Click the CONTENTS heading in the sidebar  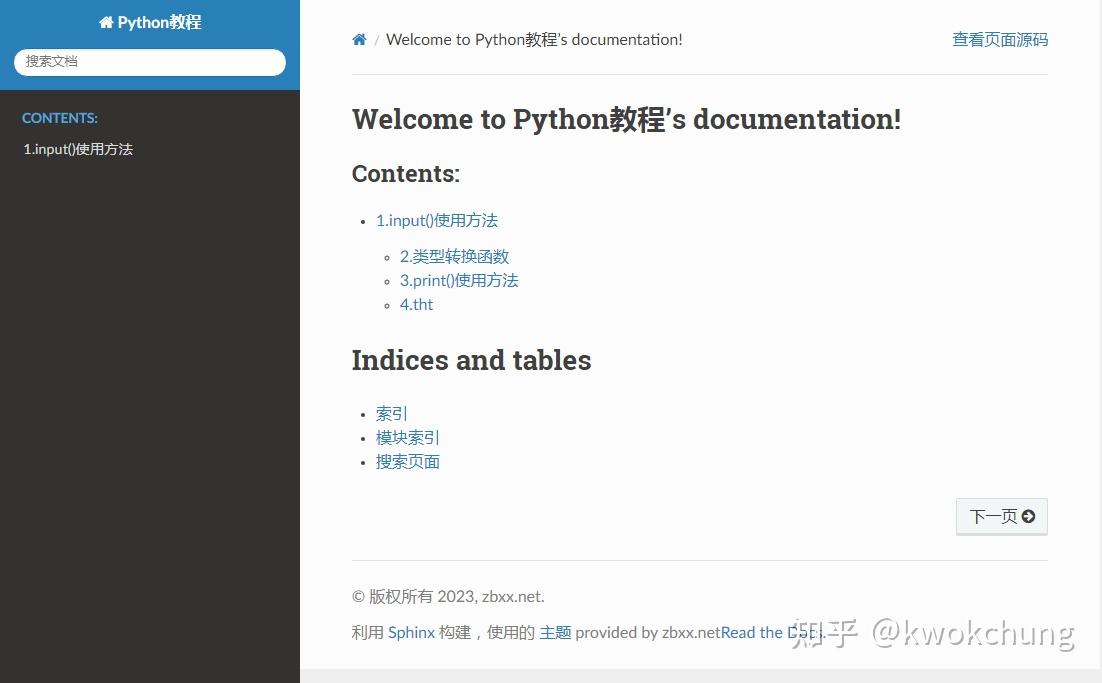click(x=59, y=118)
